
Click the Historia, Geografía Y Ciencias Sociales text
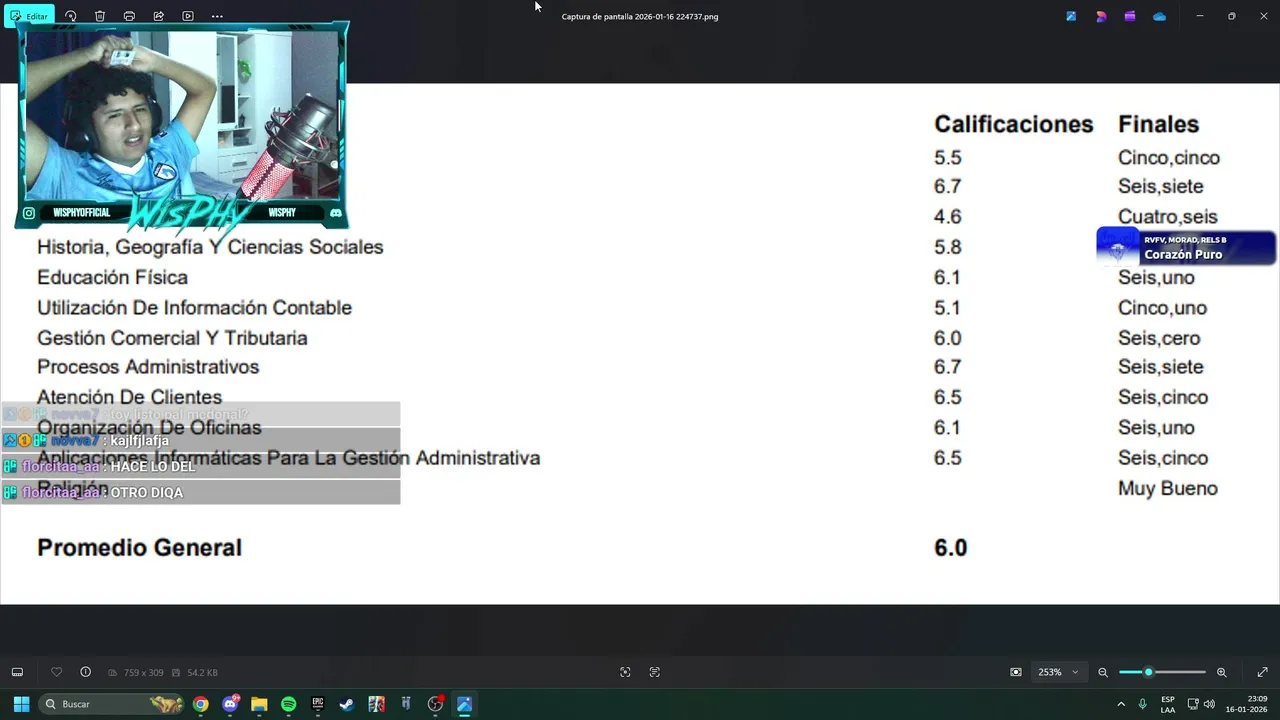click(210, 247)
